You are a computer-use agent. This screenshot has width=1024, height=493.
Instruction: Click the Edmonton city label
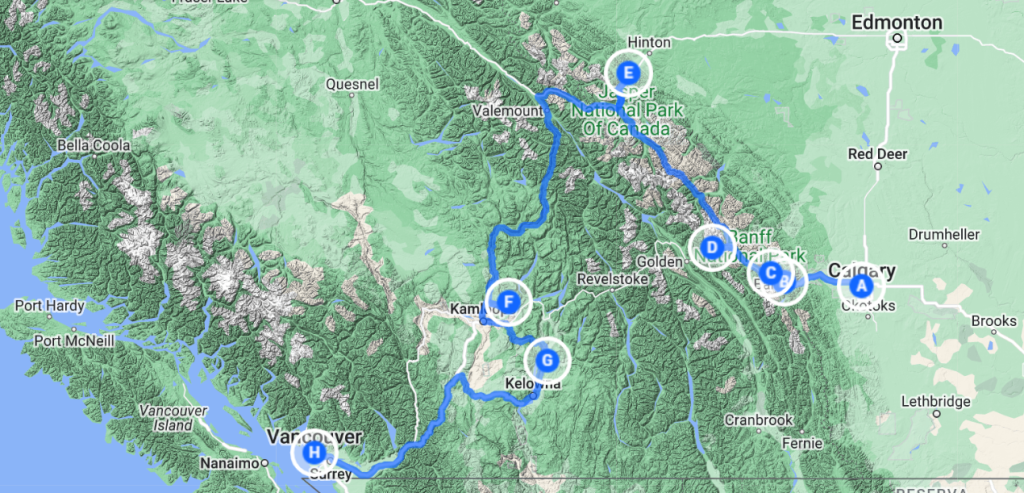click(x=897, y=23)
